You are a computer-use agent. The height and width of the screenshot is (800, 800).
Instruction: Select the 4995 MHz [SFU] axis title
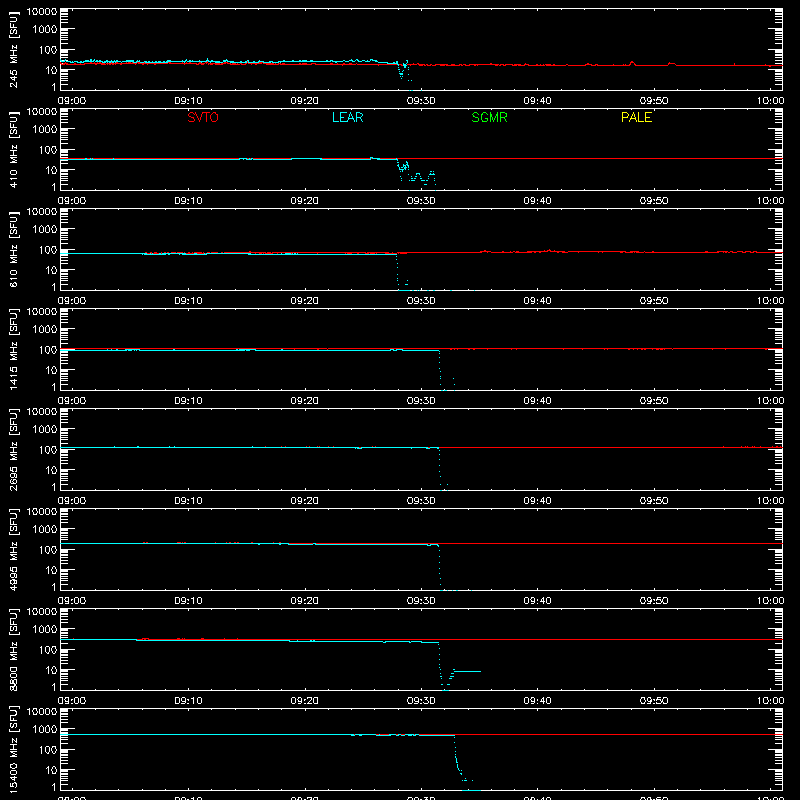(13, 549)
